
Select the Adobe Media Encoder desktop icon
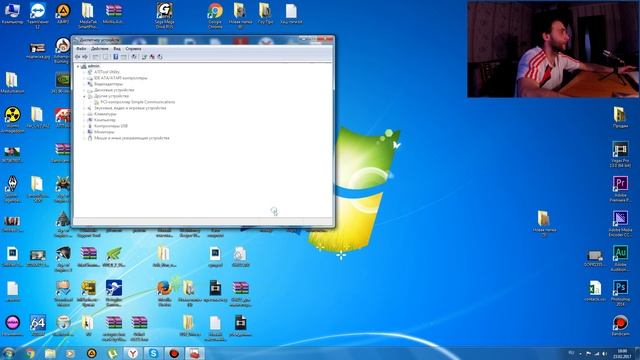pos(620,224)
